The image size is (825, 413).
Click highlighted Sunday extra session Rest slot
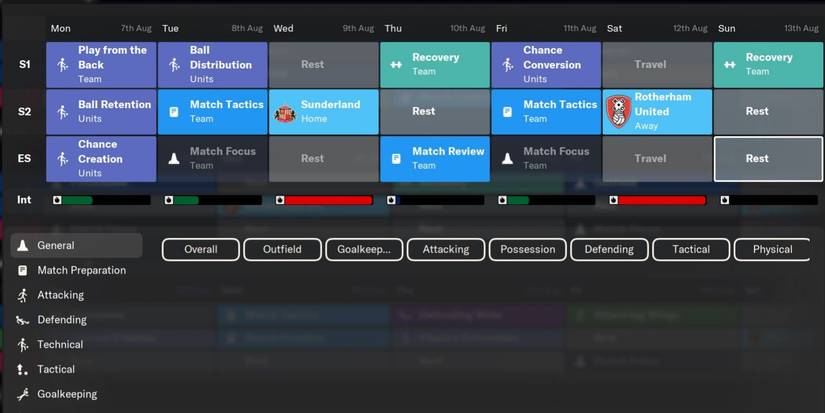769,159
